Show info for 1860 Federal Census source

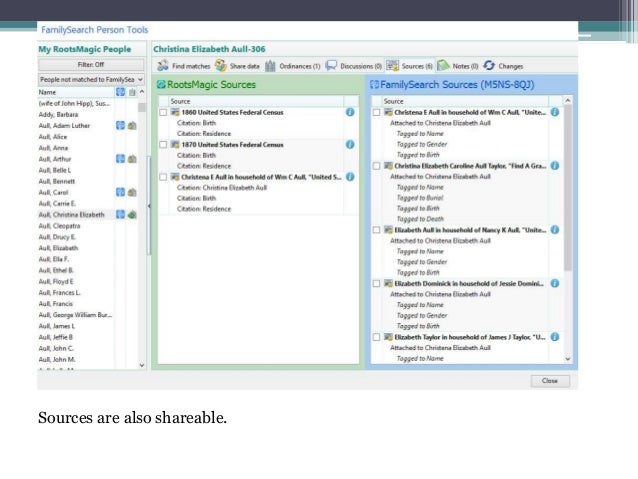[x=350, y=112]
